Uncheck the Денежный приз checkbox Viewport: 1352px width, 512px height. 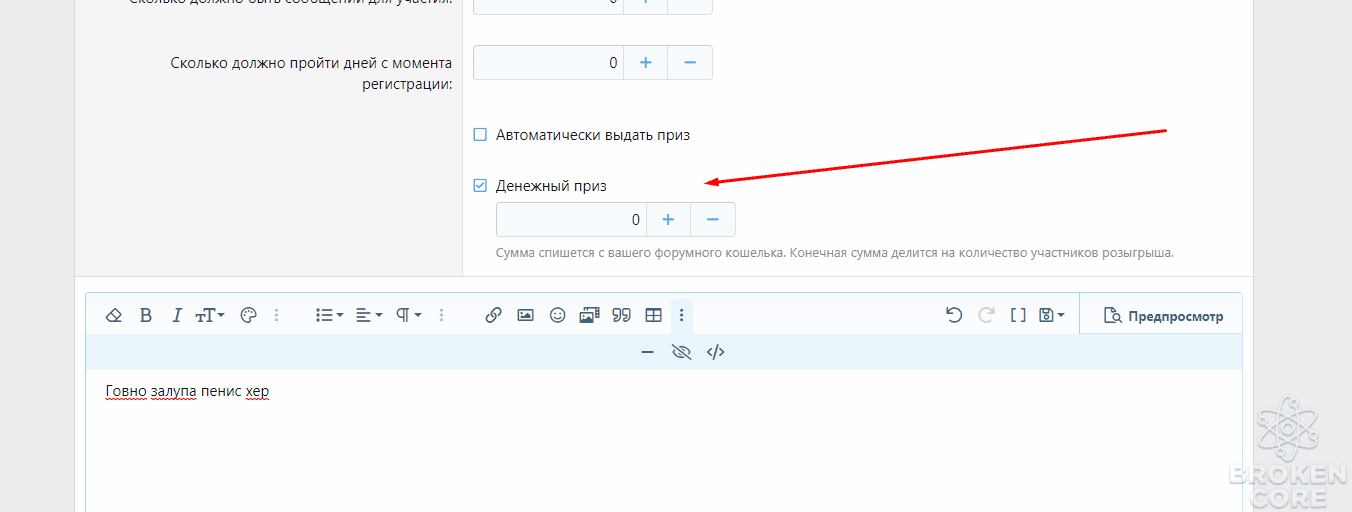coord(480,186)
